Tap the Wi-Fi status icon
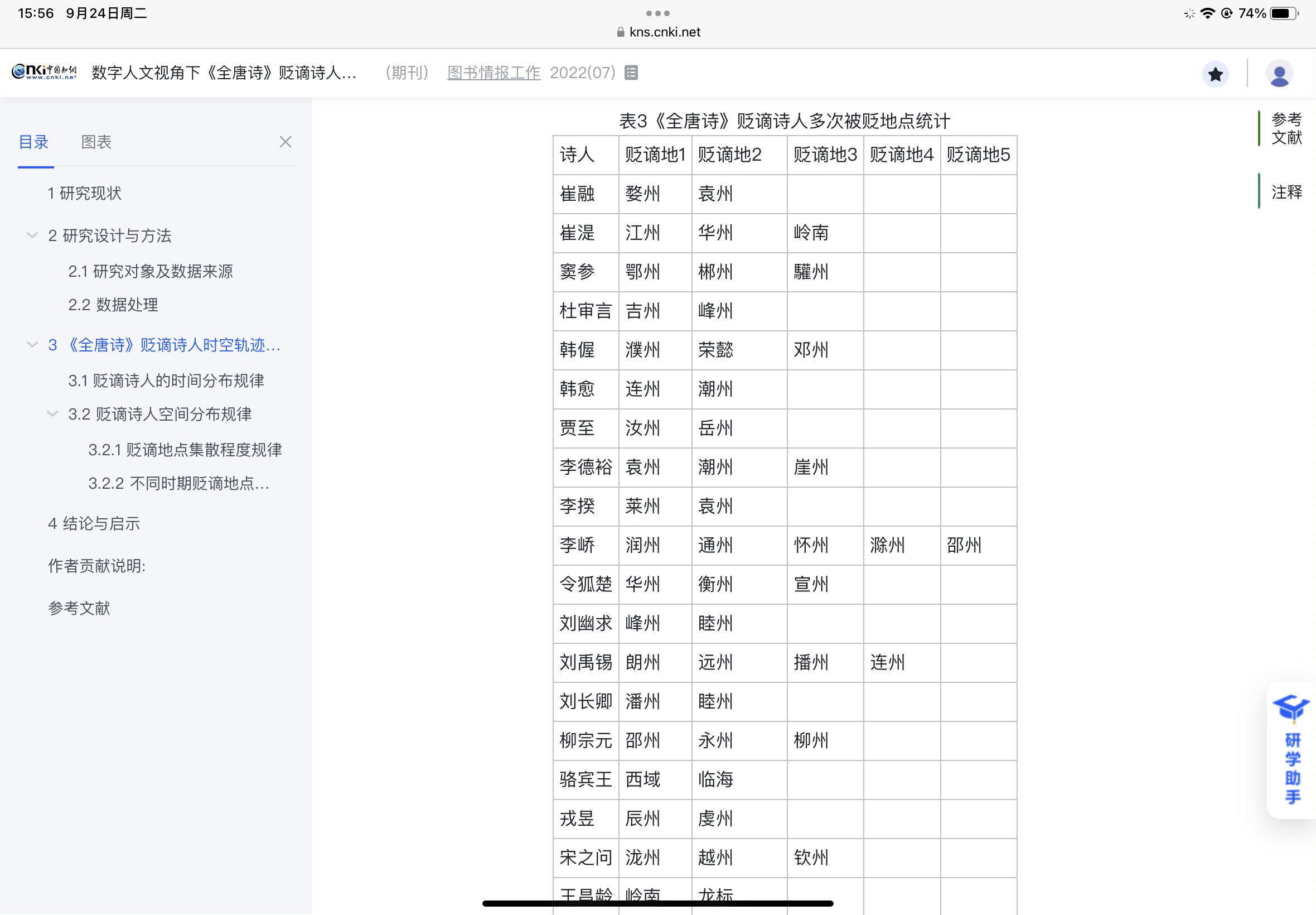This screenshot has height=915, width=1316. click(x=1207, y=13)
